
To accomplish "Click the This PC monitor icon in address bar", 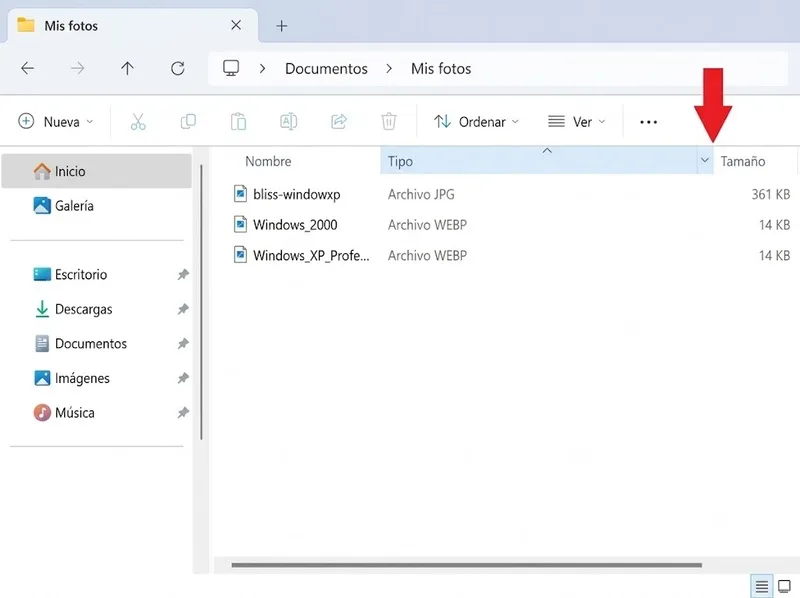I will (x=231, y=68).
